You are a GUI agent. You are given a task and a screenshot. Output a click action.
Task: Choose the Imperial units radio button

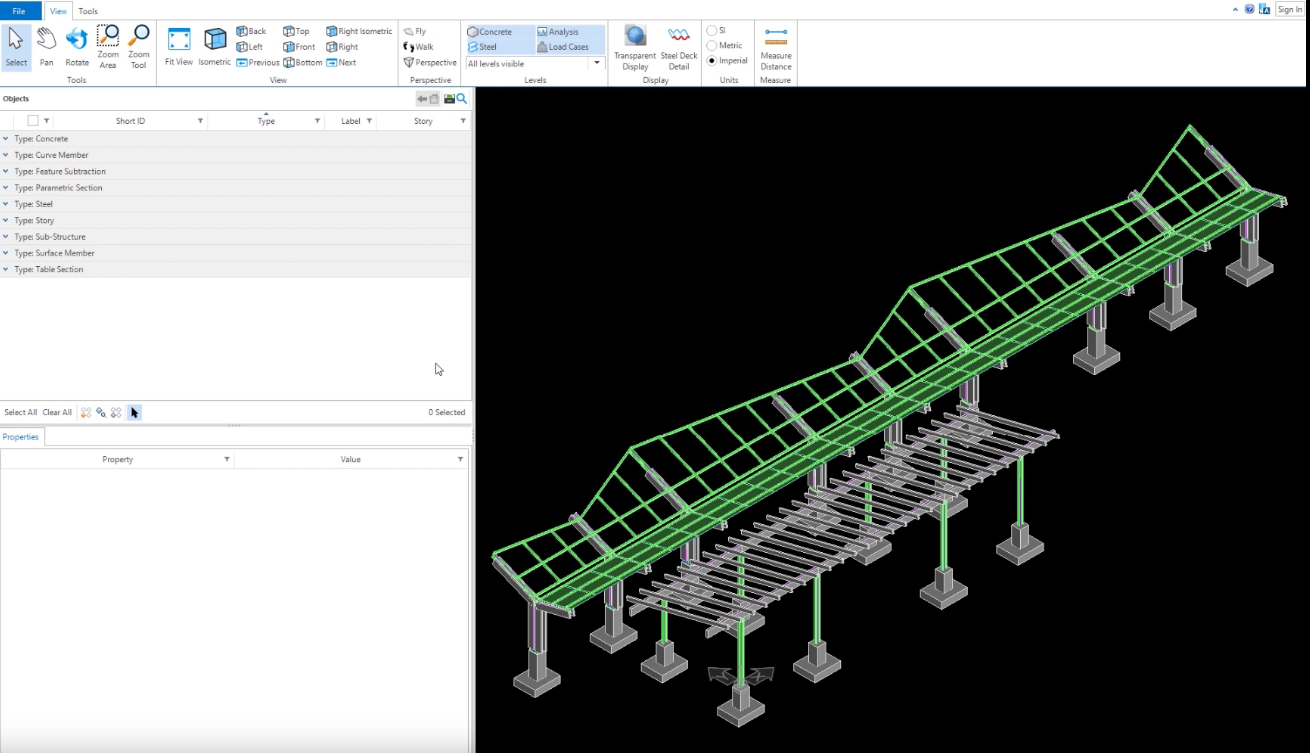pos(712,61)
